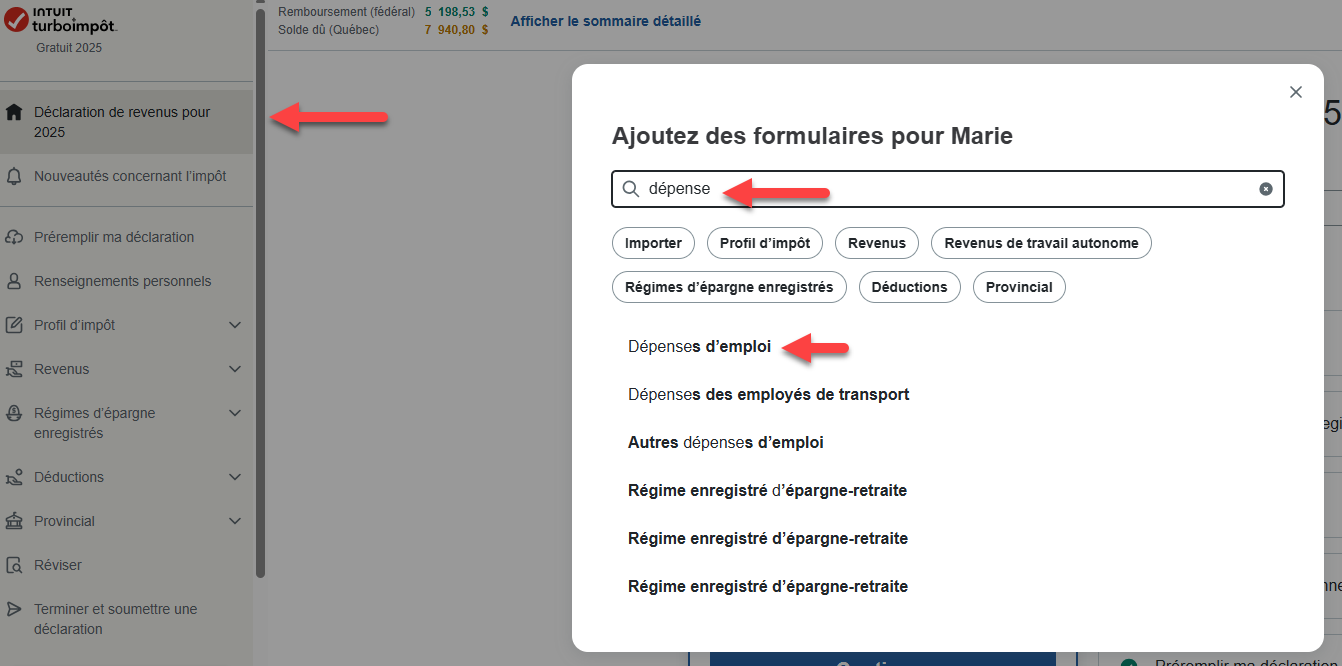Filter by Régimes d'épargne enregistrés chip

(729, 287)
